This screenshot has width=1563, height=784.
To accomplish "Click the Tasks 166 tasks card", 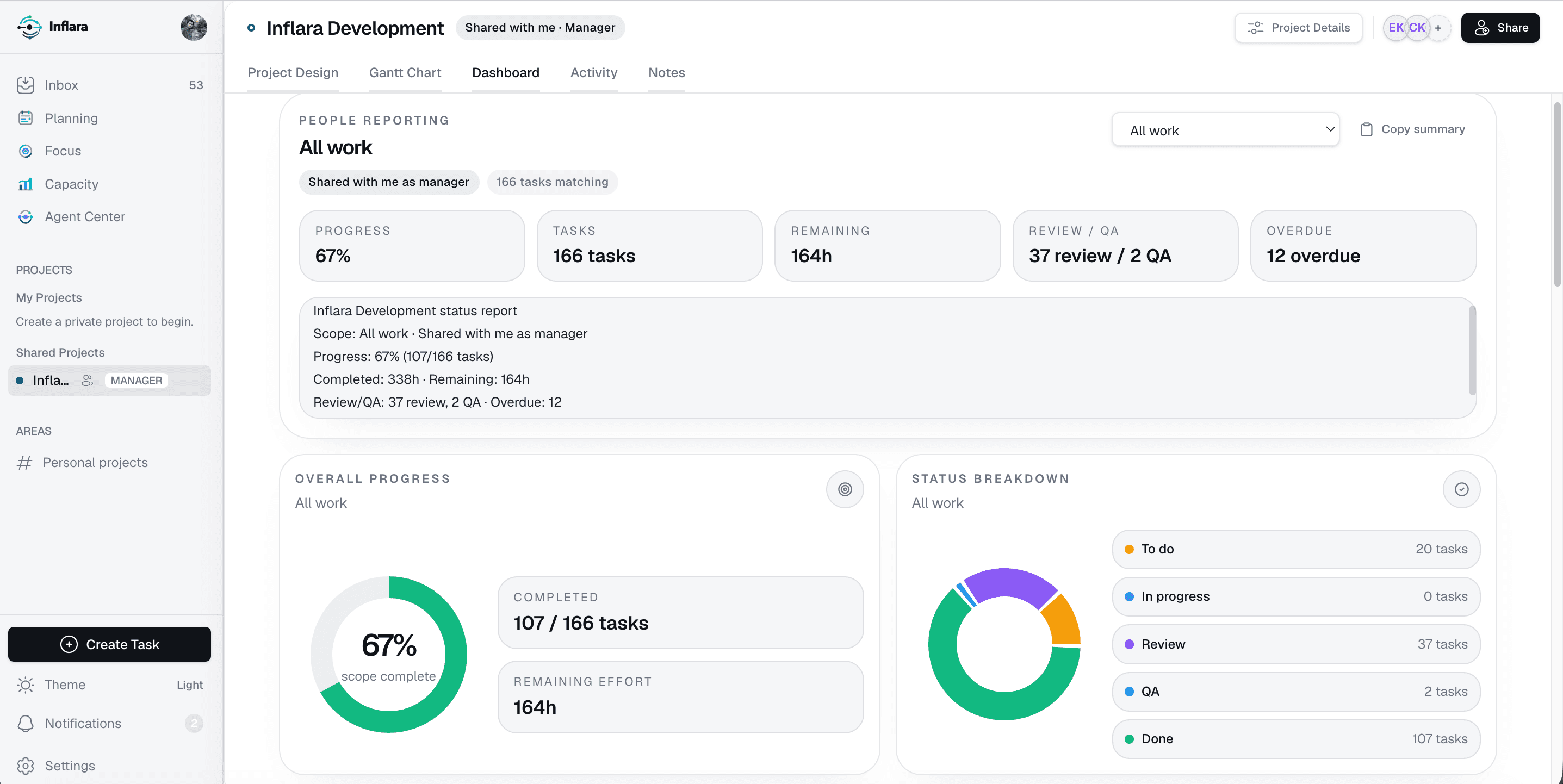I will click(650, 246).
